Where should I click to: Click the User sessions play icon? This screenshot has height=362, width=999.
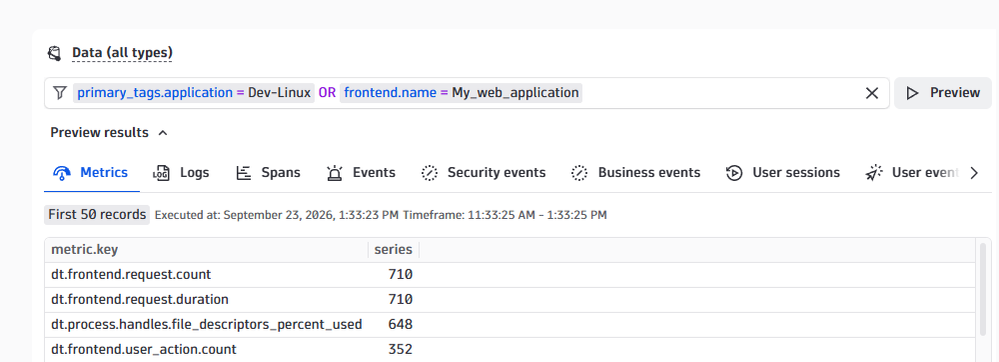[x=734, y=173]
